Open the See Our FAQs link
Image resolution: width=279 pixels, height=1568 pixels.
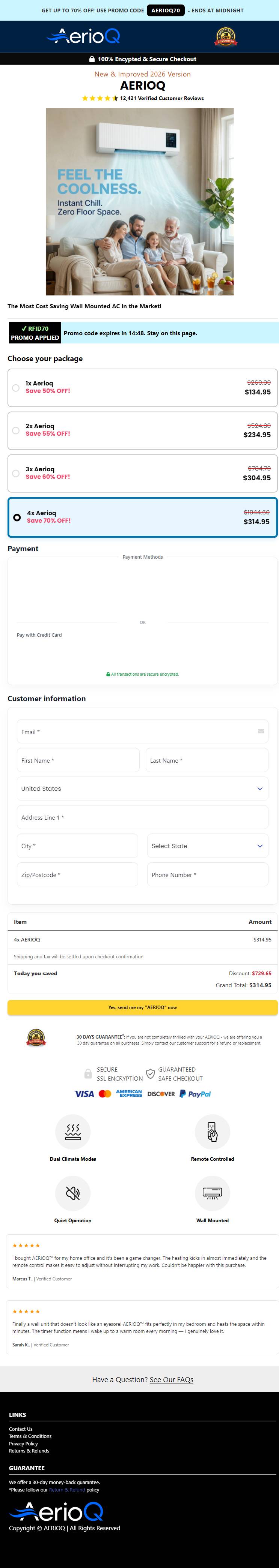tap(171, 1379)
